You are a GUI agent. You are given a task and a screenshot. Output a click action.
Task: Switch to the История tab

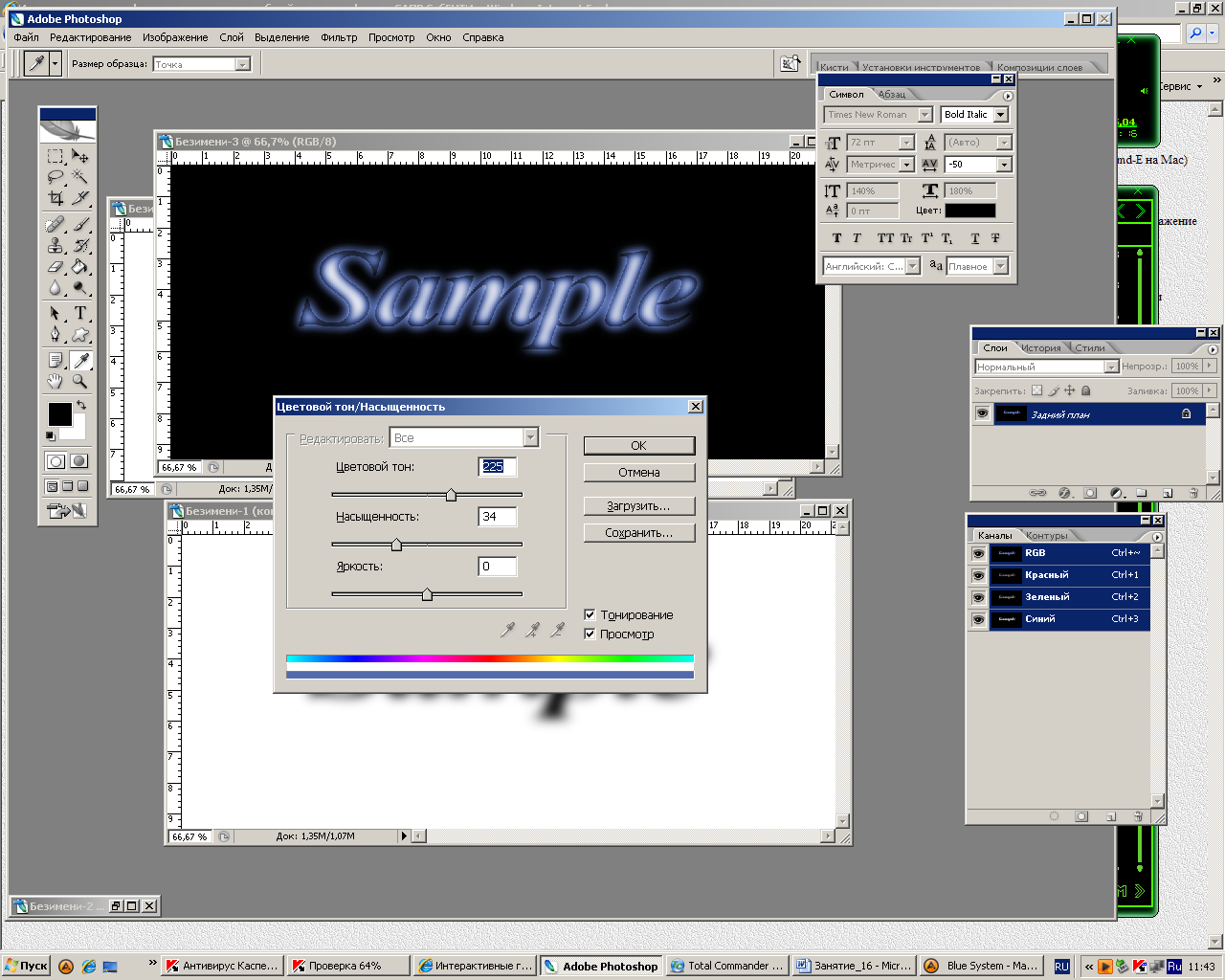click(1040, 347)
